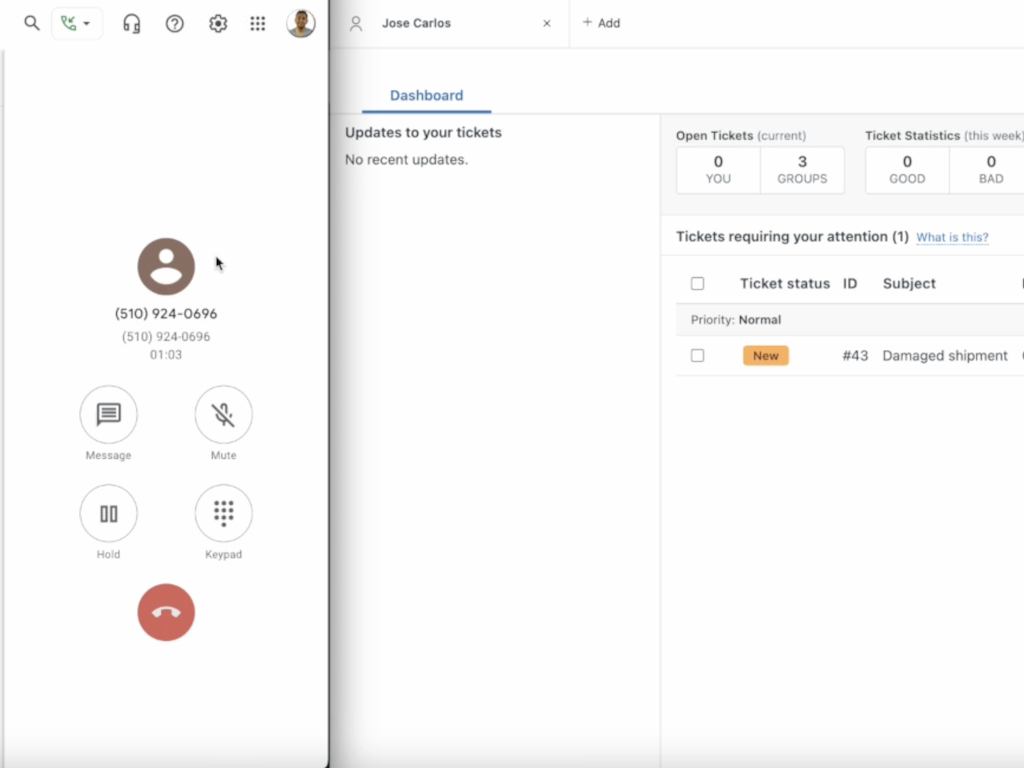Mute the microphone on the call
The width and height of the screenshot is (1024, 768).
coord(223,414)
